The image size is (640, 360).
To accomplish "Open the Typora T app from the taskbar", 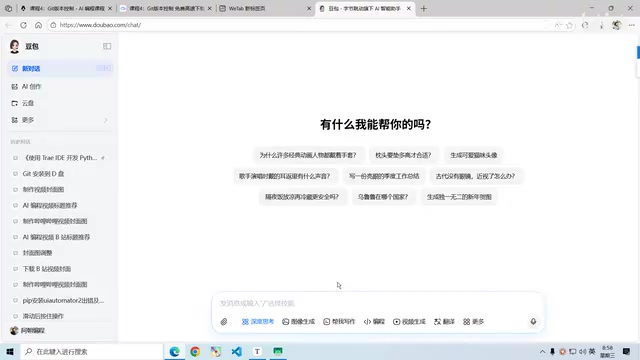I will (x=257, y=351).
